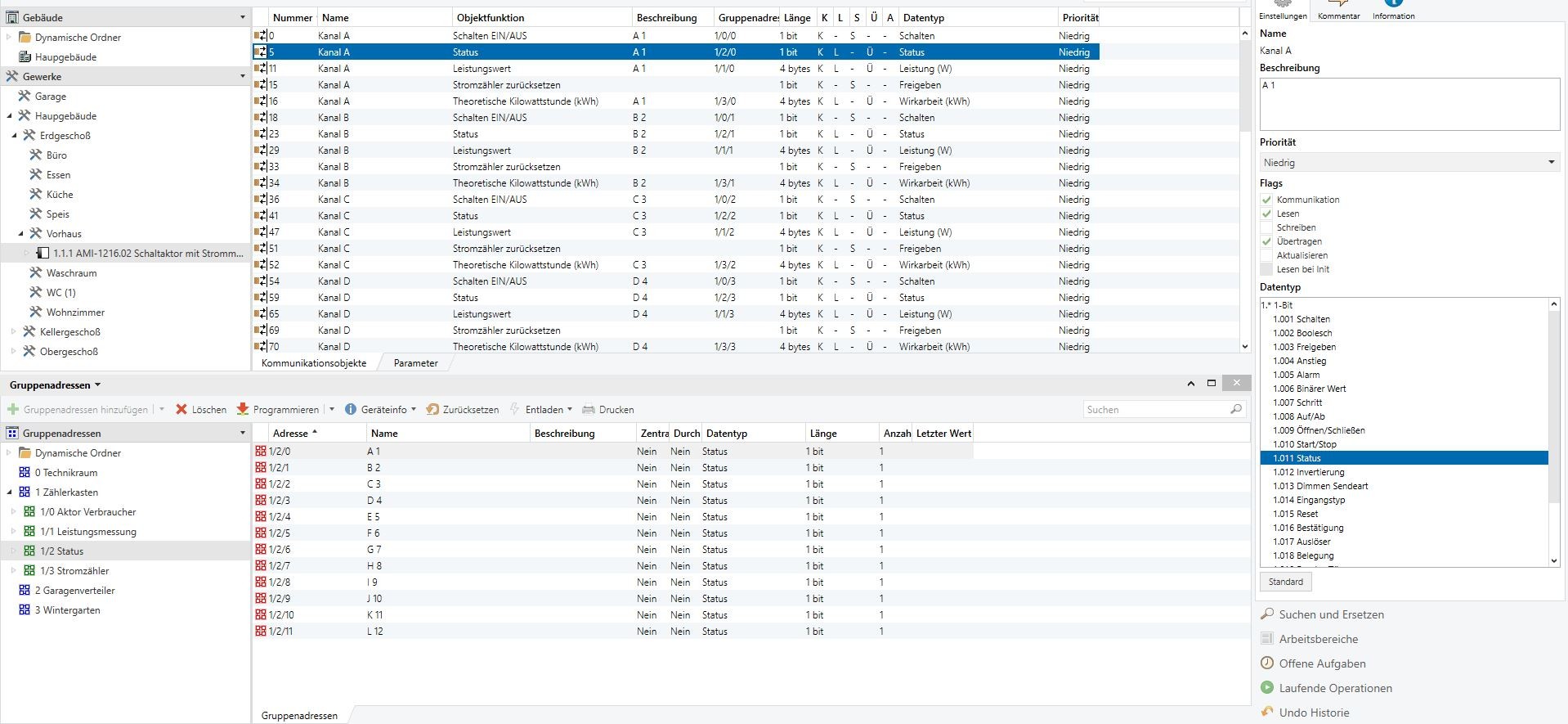Disable the Kommunikation flag checkbox
The image size is (1568, 724).
(x=1266, y=200)
